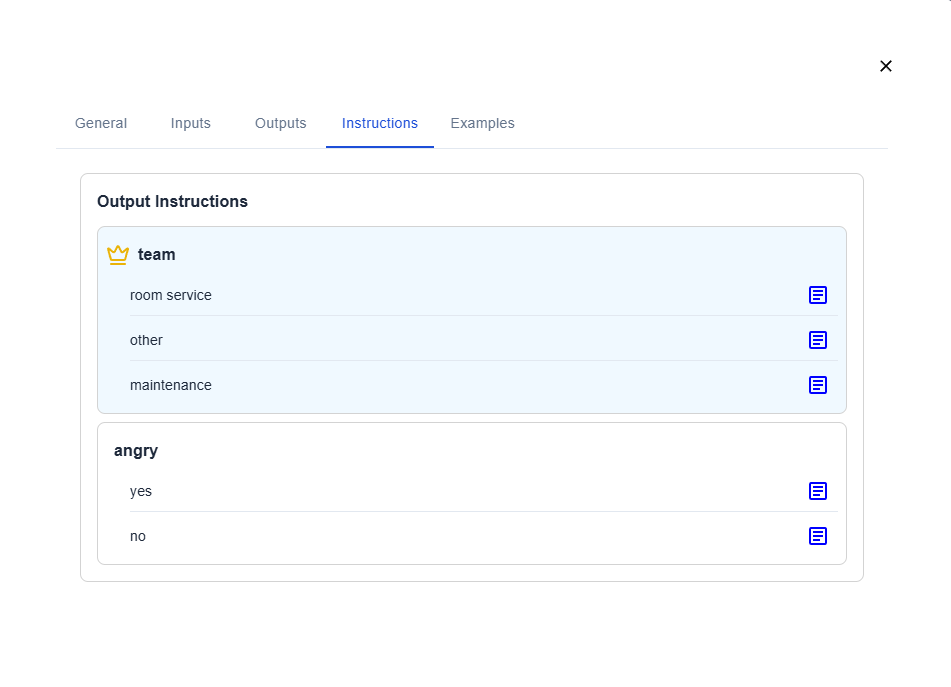Open instructions icon for no
Viewport: 951px width, 687px height.
point(818,536)
